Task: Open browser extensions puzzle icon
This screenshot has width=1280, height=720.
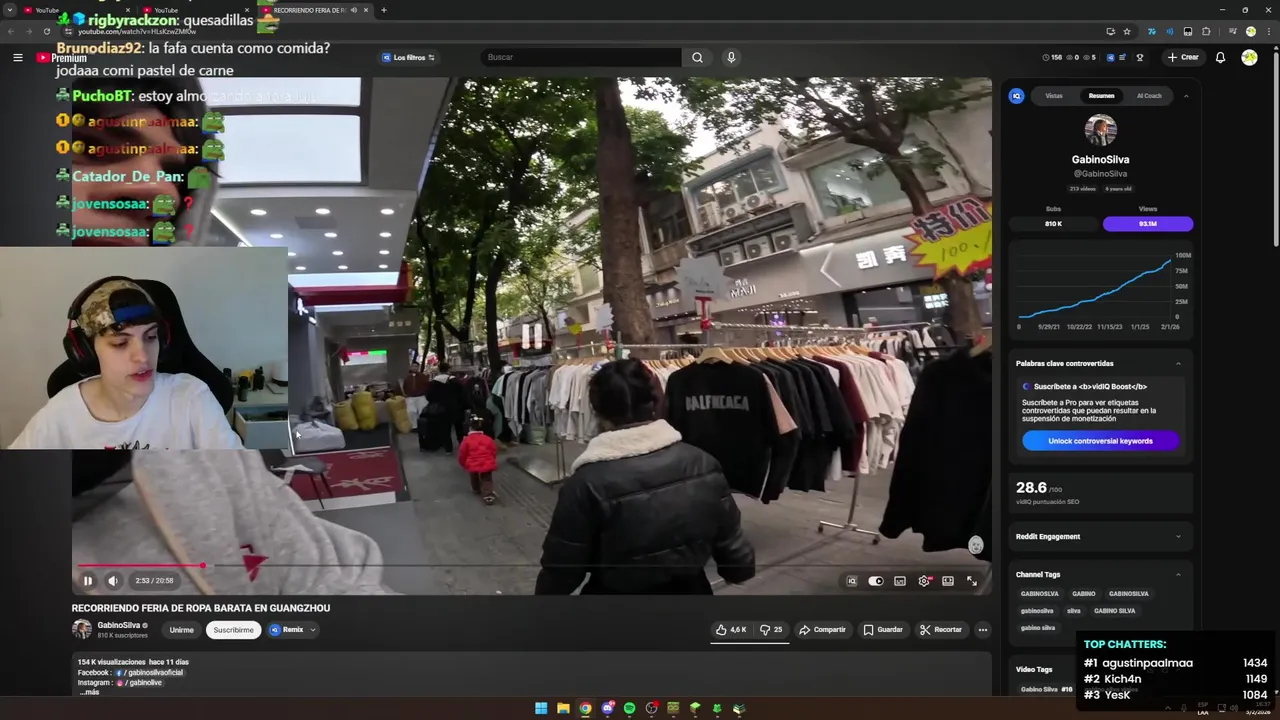Action: click(x=1206, y=31)
